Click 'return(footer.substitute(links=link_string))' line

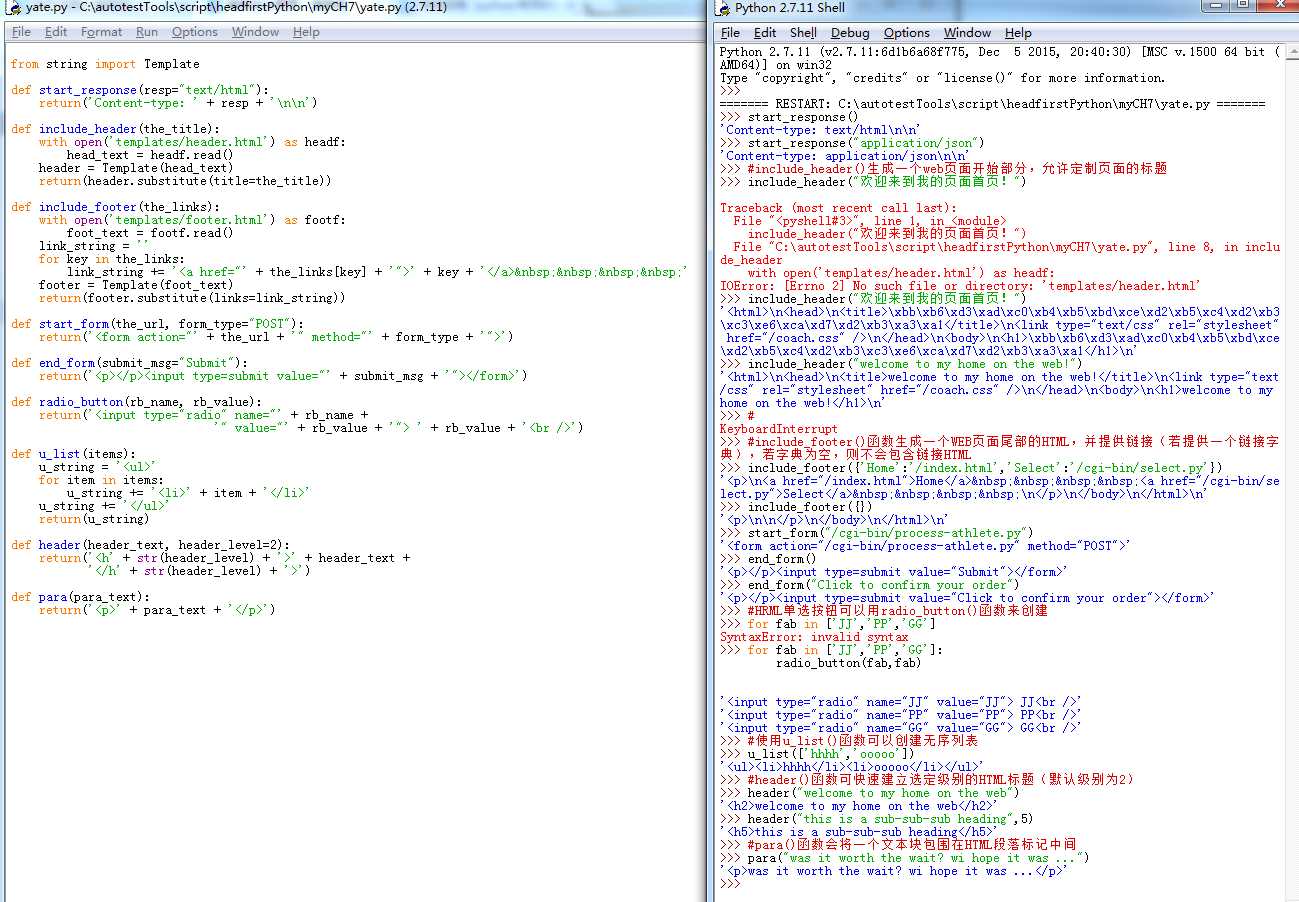click(192, 298)
